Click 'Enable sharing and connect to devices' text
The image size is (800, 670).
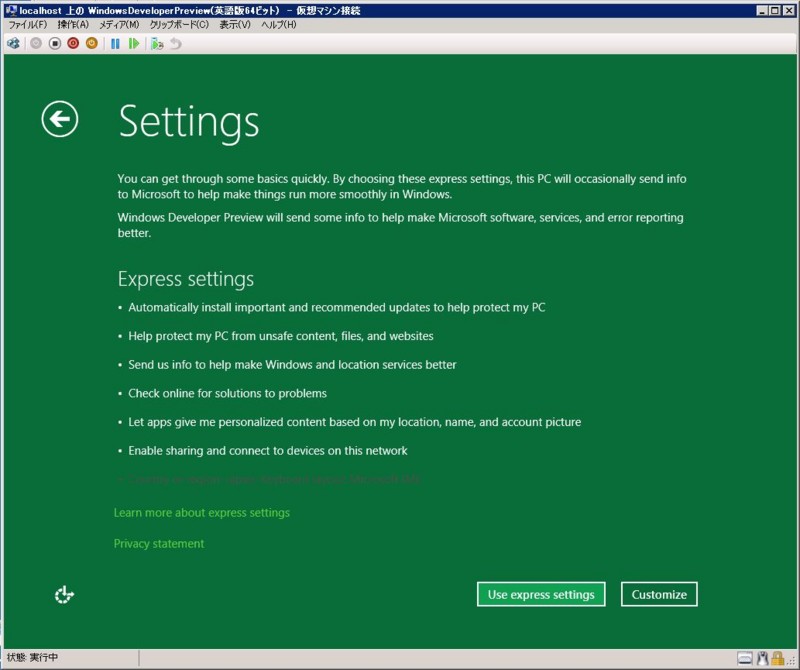pos(268,451)
